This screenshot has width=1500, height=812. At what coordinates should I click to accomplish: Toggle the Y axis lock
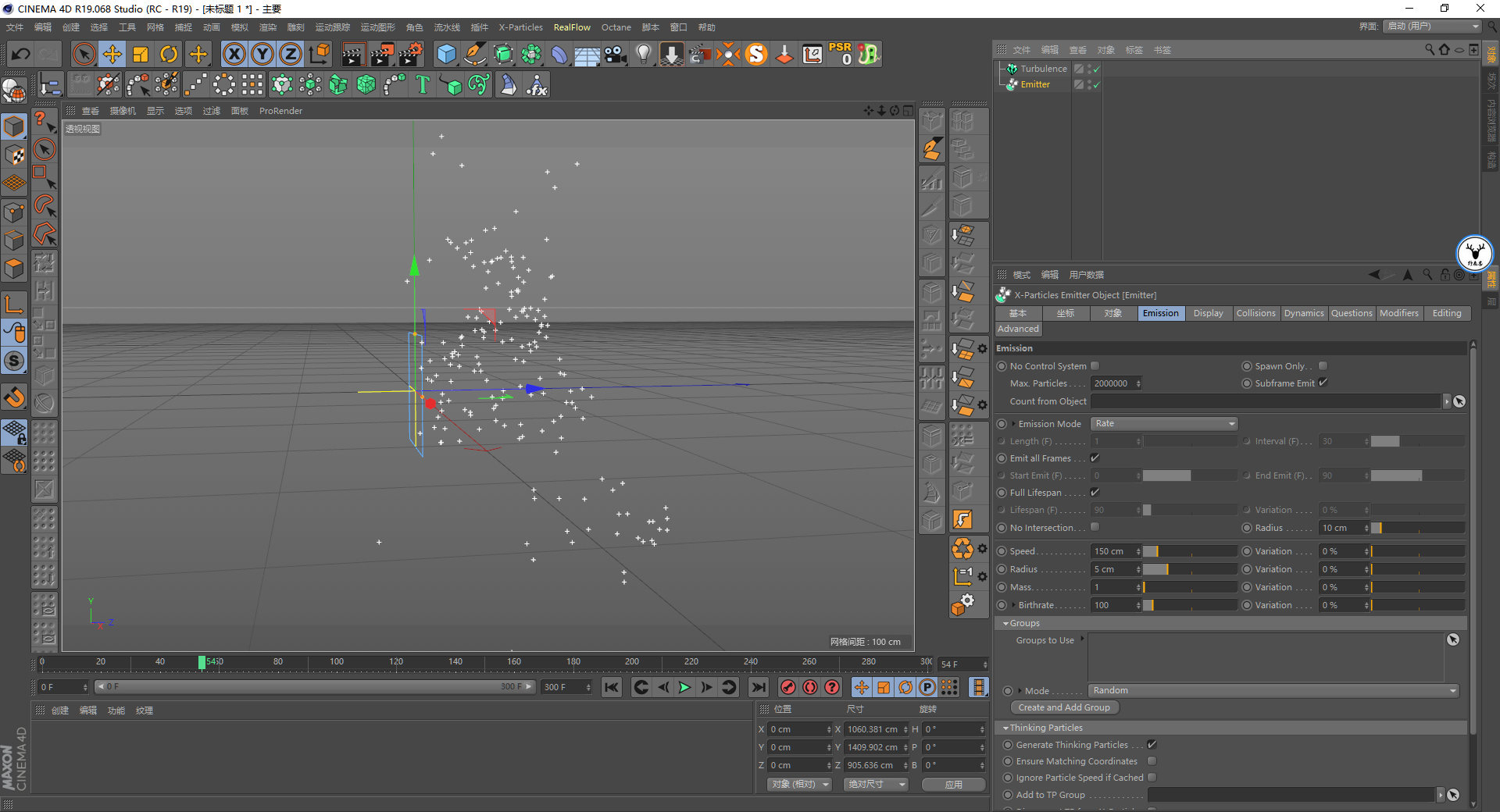pos(262,54)
